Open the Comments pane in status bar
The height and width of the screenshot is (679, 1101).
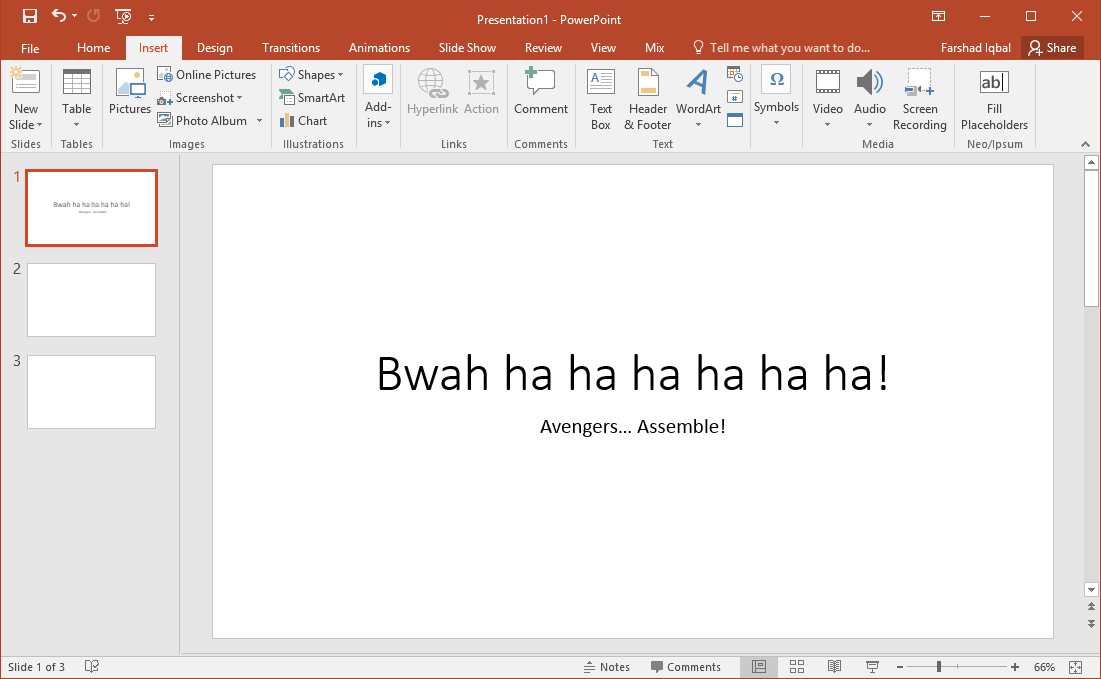coord(685,667)
